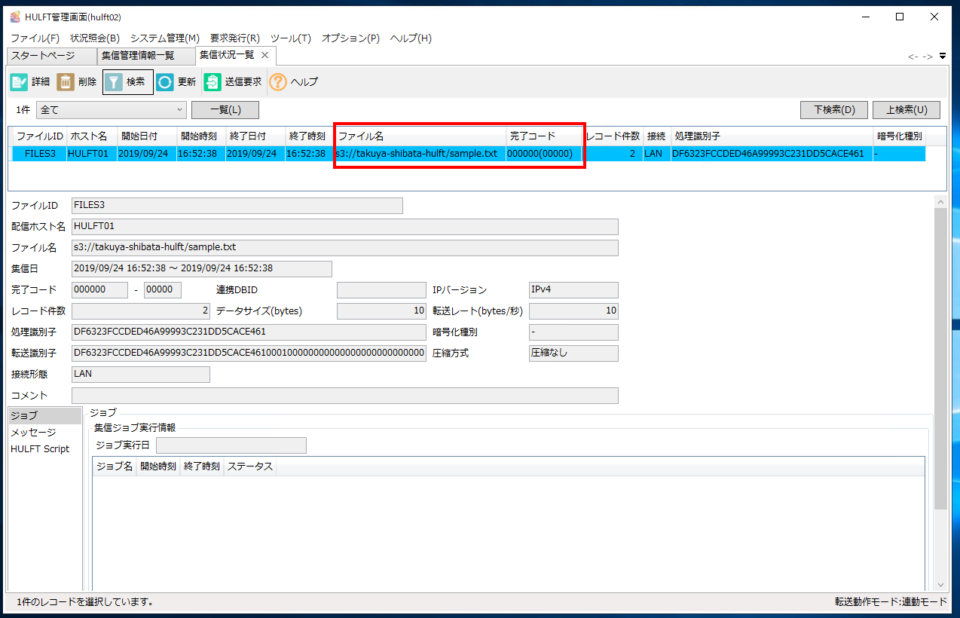Click the 送信要求 (send request) icon

click(212, 81)
